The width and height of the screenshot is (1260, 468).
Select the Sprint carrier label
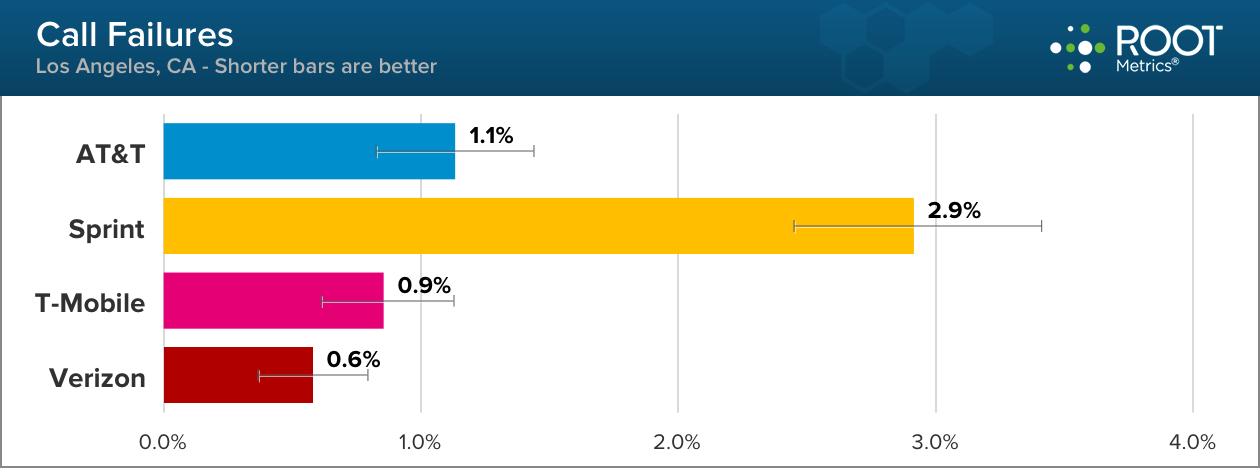[106, 228]
